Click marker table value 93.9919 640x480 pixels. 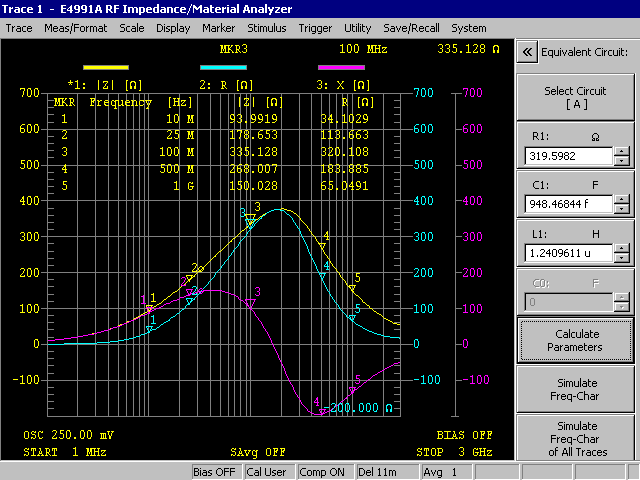click(x=253, y=119)
